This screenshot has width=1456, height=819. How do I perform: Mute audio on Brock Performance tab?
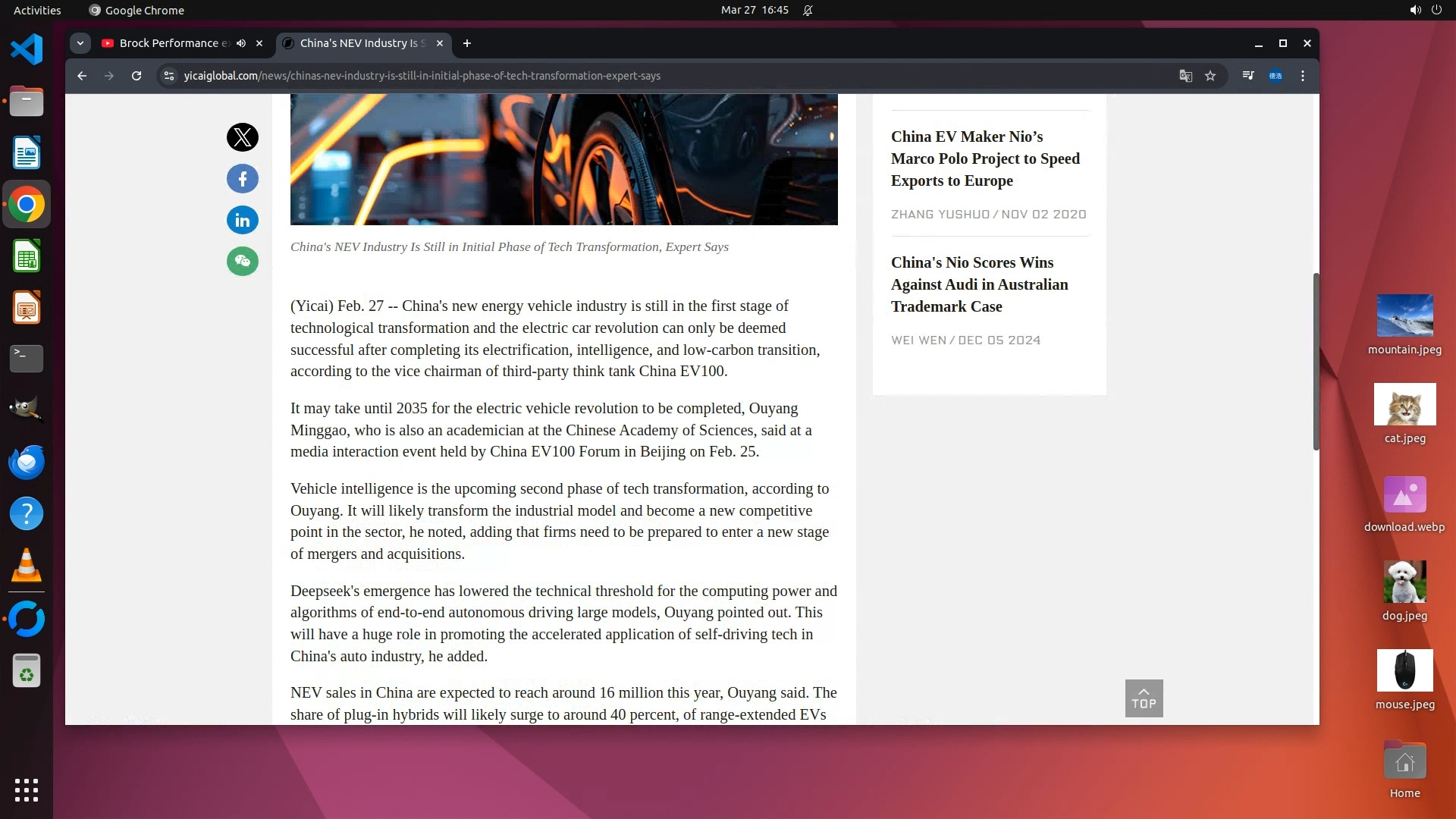point(241,43)
